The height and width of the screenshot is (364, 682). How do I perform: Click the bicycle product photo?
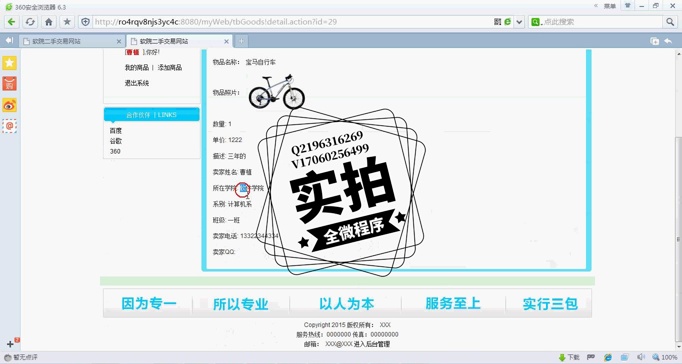tap(277, 91)
